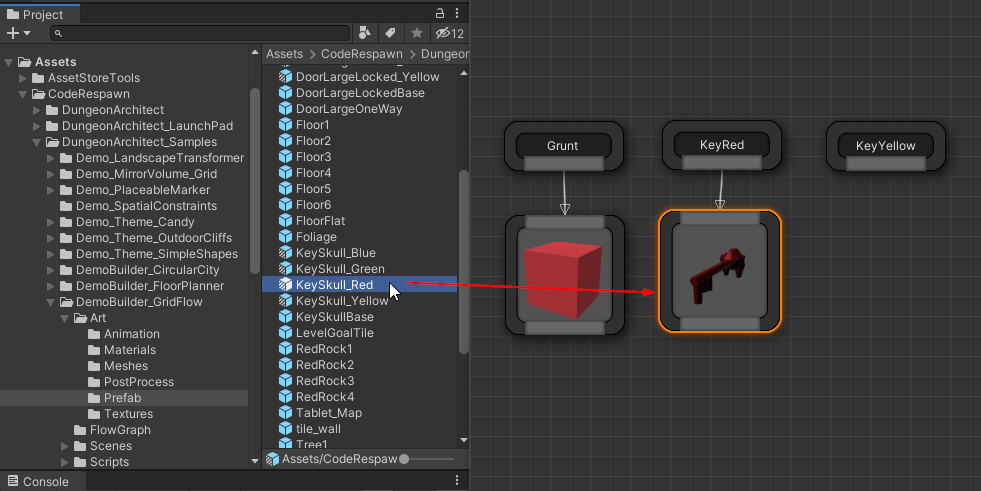Select the DoorLargeOneWay prefab

[348, 109]
